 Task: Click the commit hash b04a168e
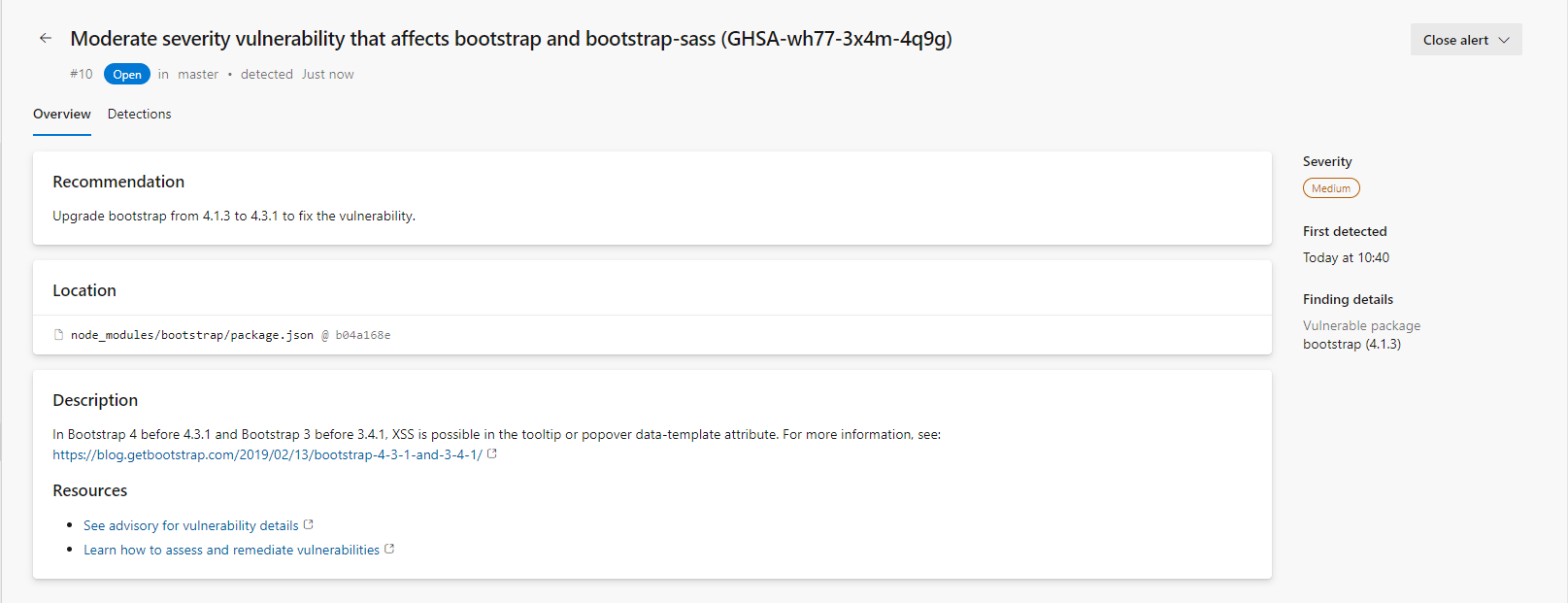tap(363, 335)
